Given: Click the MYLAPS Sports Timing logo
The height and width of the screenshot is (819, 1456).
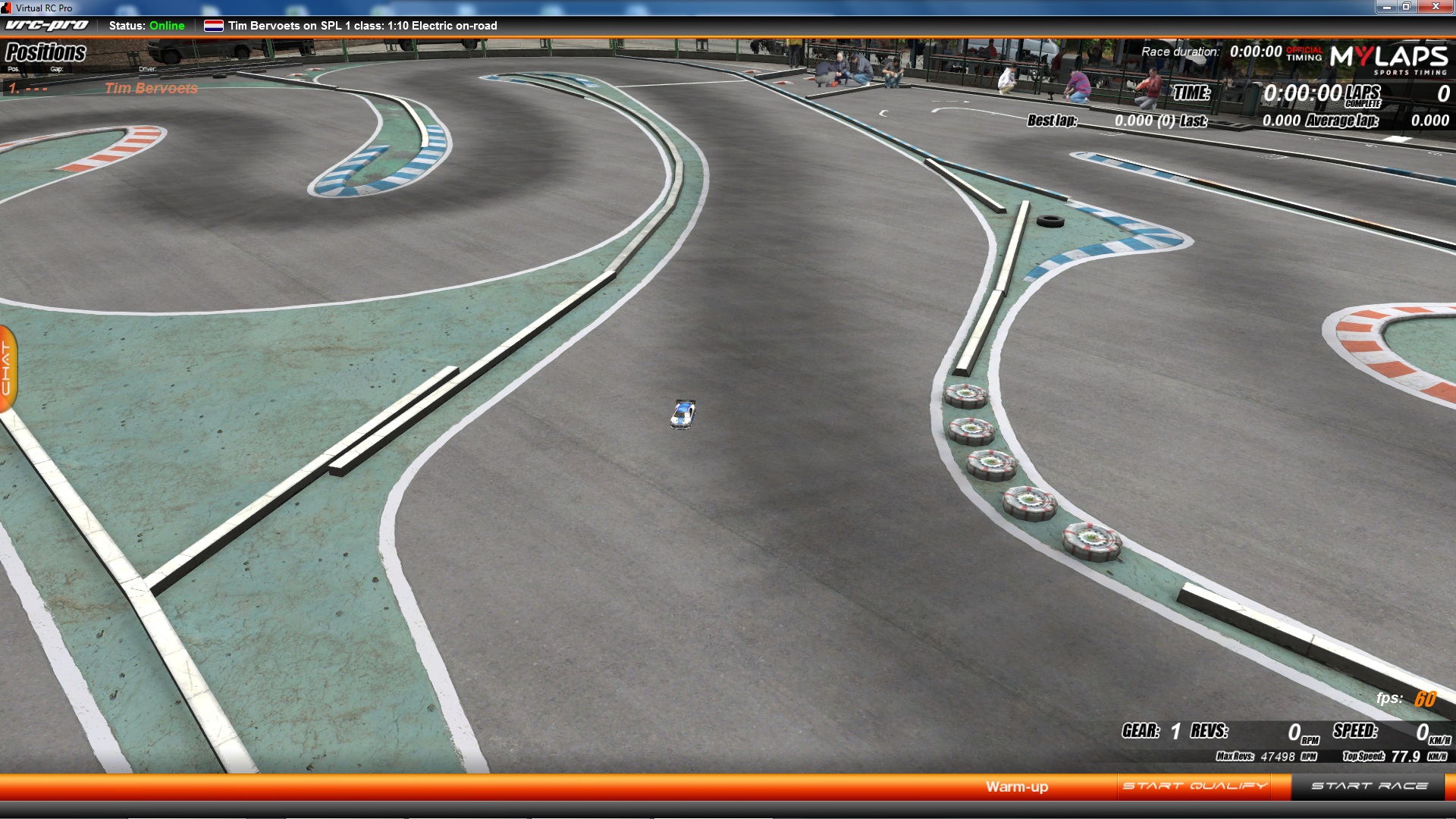Looking at the screenshot, I should 1389,59.
